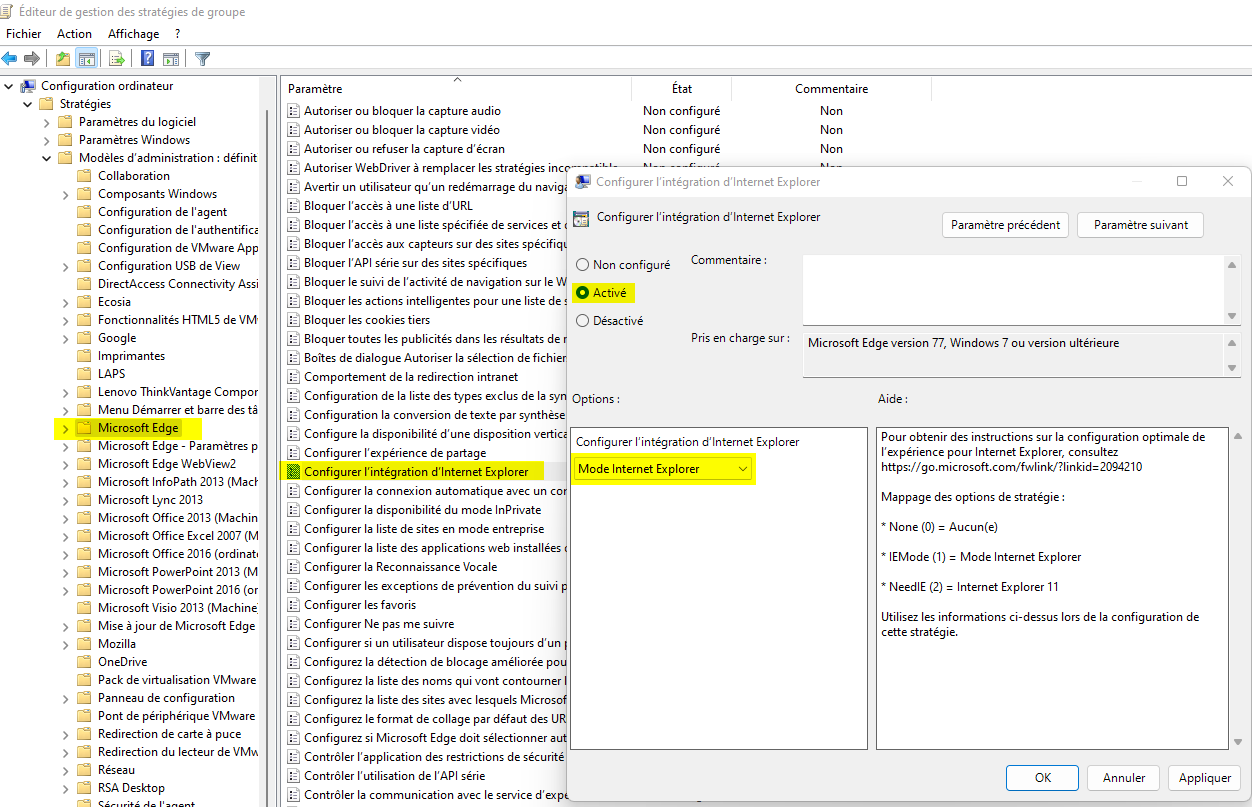Click the Commentaire box scroll-down arrow

[1232, 316]
